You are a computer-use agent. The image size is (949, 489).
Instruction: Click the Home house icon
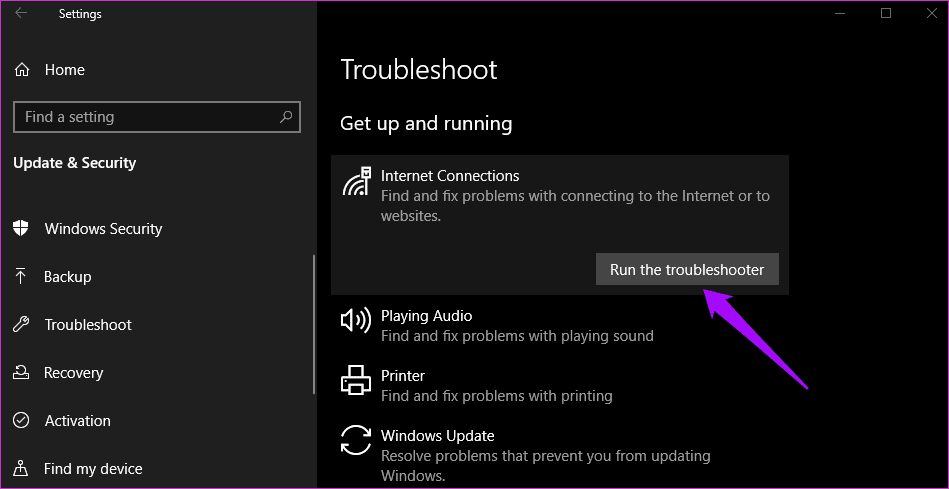coord(22,70)
